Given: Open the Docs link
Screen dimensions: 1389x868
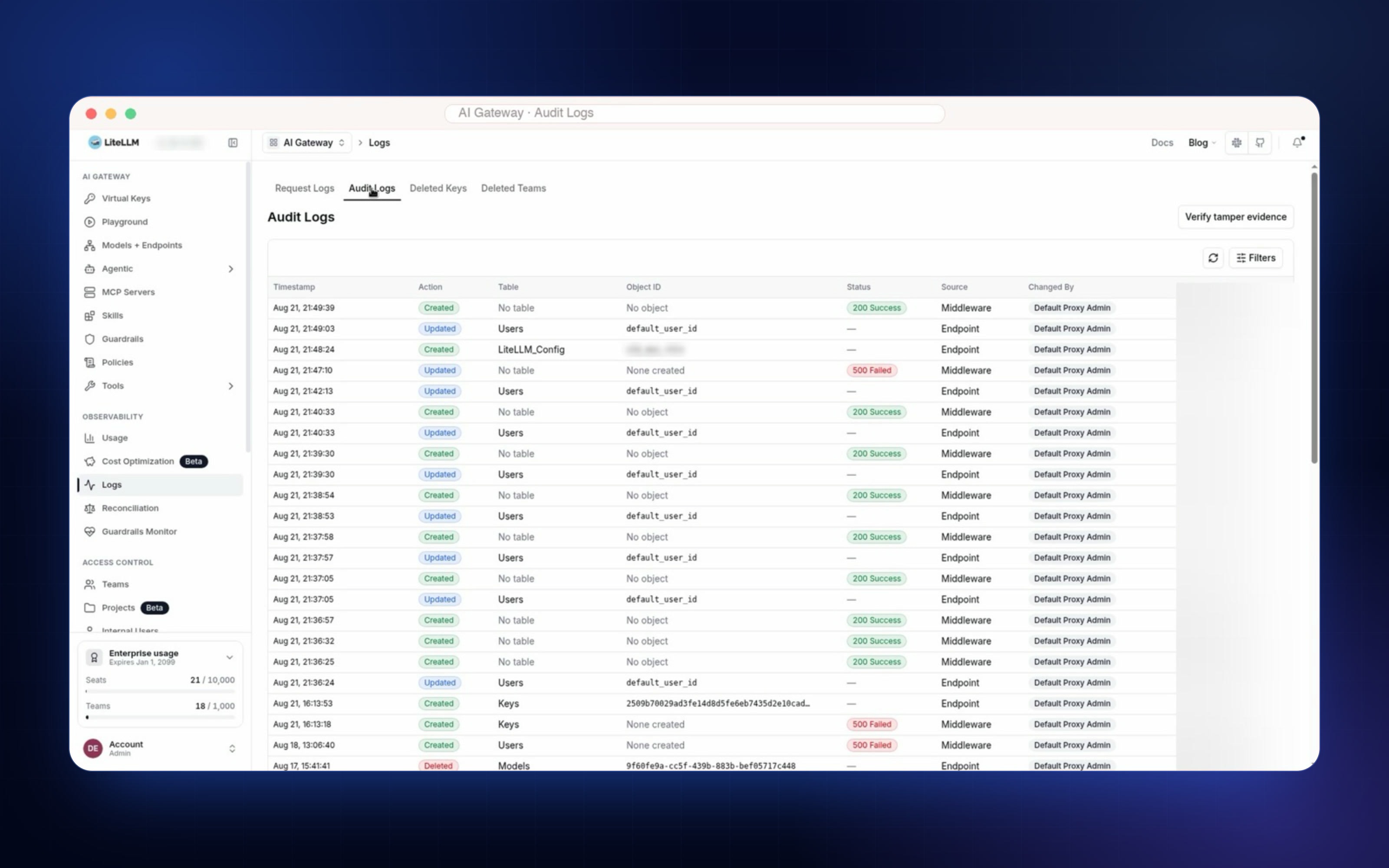Looking at the screenshot, I should (1162, 142).
